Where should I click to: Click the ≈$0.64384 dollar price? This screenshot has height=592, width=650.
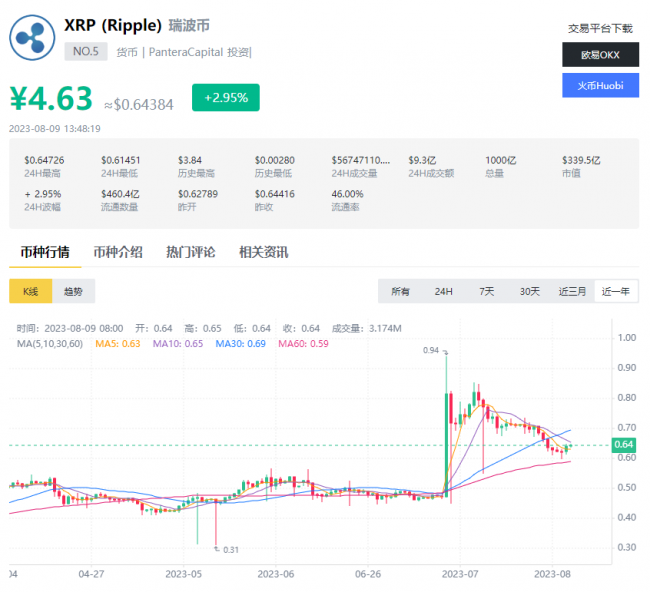(138, 105)
